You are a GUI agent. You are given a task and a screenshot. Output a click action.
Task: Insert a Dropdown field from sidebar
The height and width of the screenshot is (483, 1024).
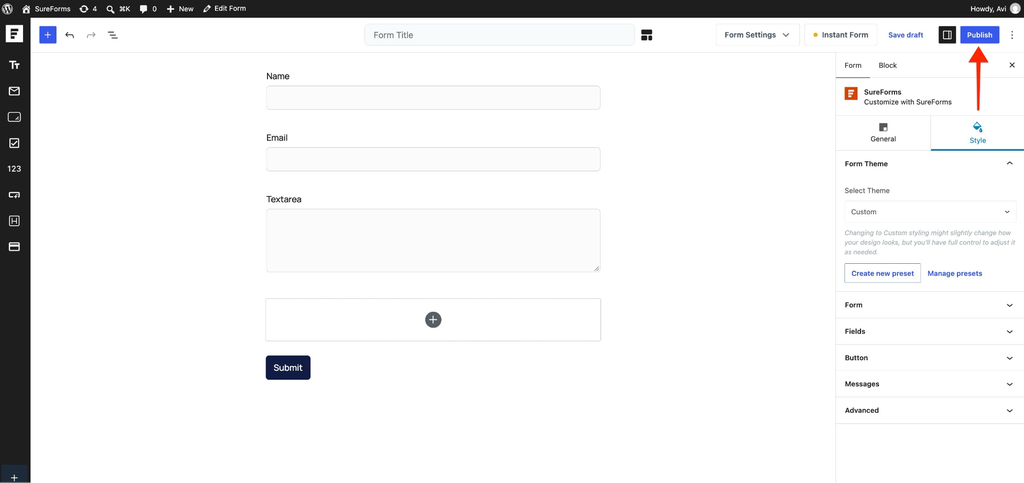[x=14, y=195]
